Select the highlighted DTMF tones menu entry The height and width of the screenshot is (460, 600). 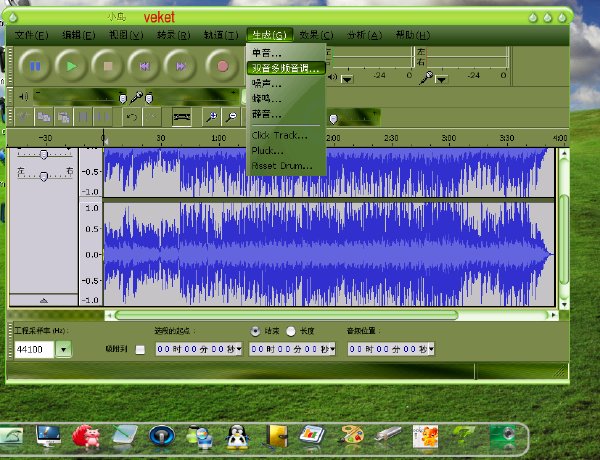[286, 68]
